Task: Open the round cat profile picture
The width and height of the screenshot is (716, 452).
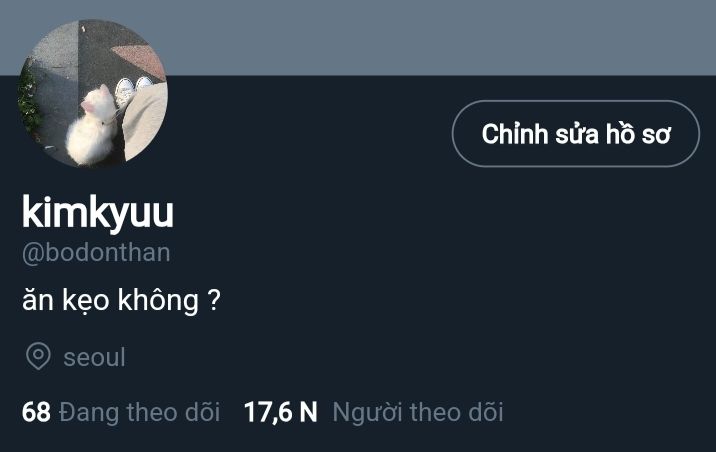Action: (x=93, y=93)
